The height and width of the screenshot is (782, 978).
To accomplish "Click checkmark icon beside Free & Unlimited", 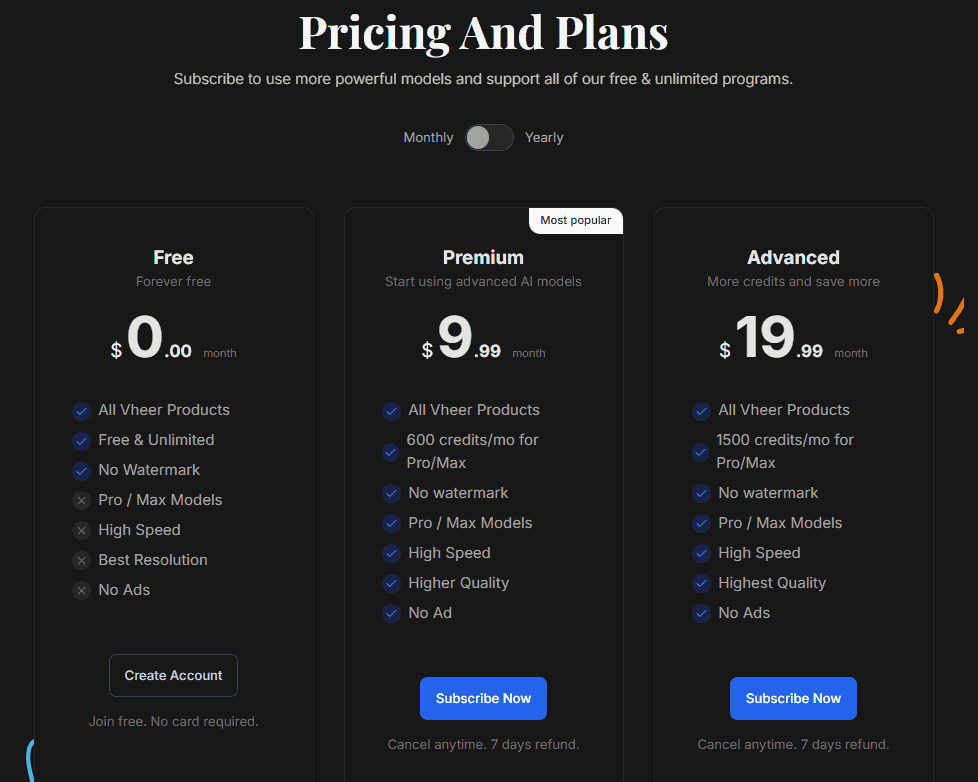I will (82, 440).
